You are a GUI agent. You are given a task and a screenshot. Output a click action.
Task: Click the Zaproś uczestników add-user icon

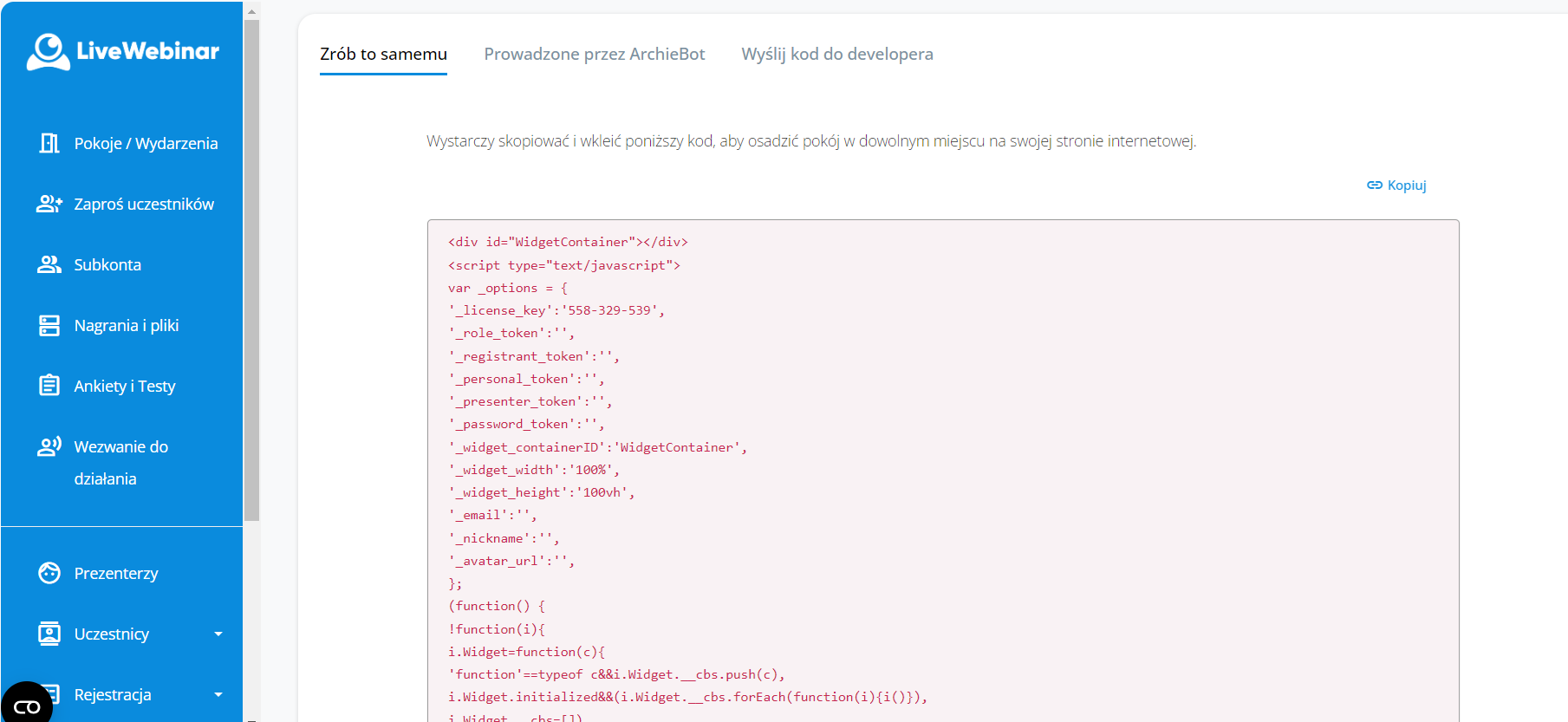(x=49, y=204)
